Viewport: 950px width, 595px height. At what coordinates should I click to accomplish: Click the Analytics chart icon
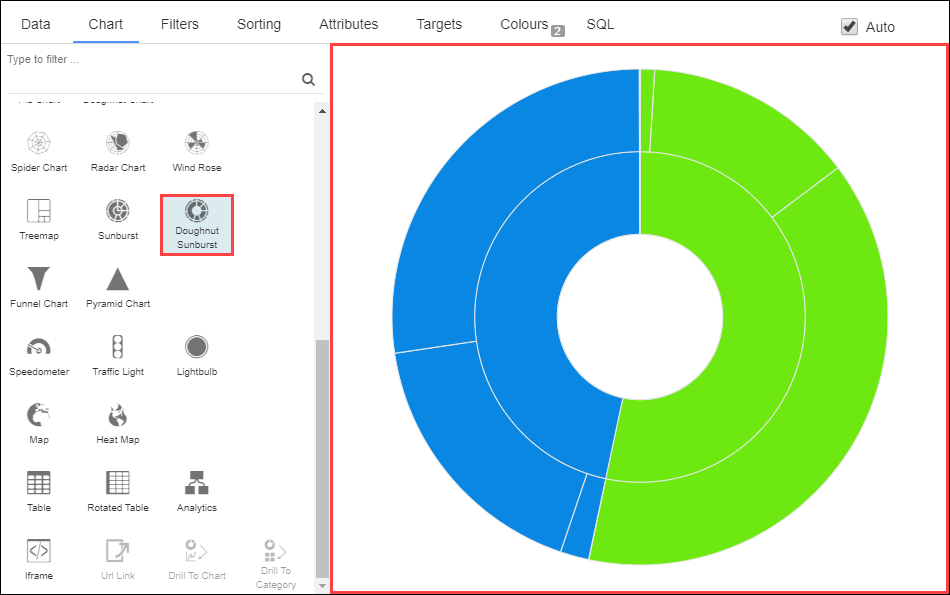pos(197,482)
